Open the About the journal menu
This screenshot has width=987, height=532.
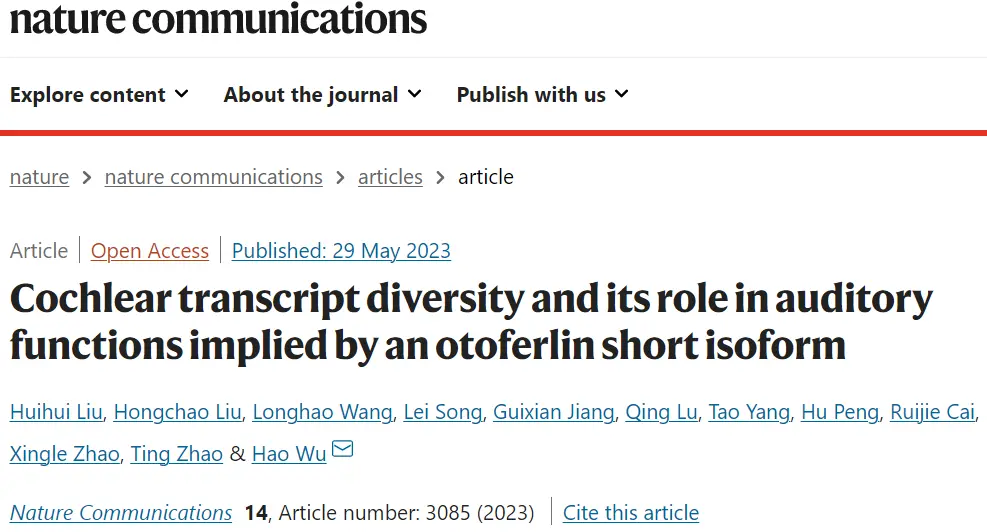click(x=322, y=95)
